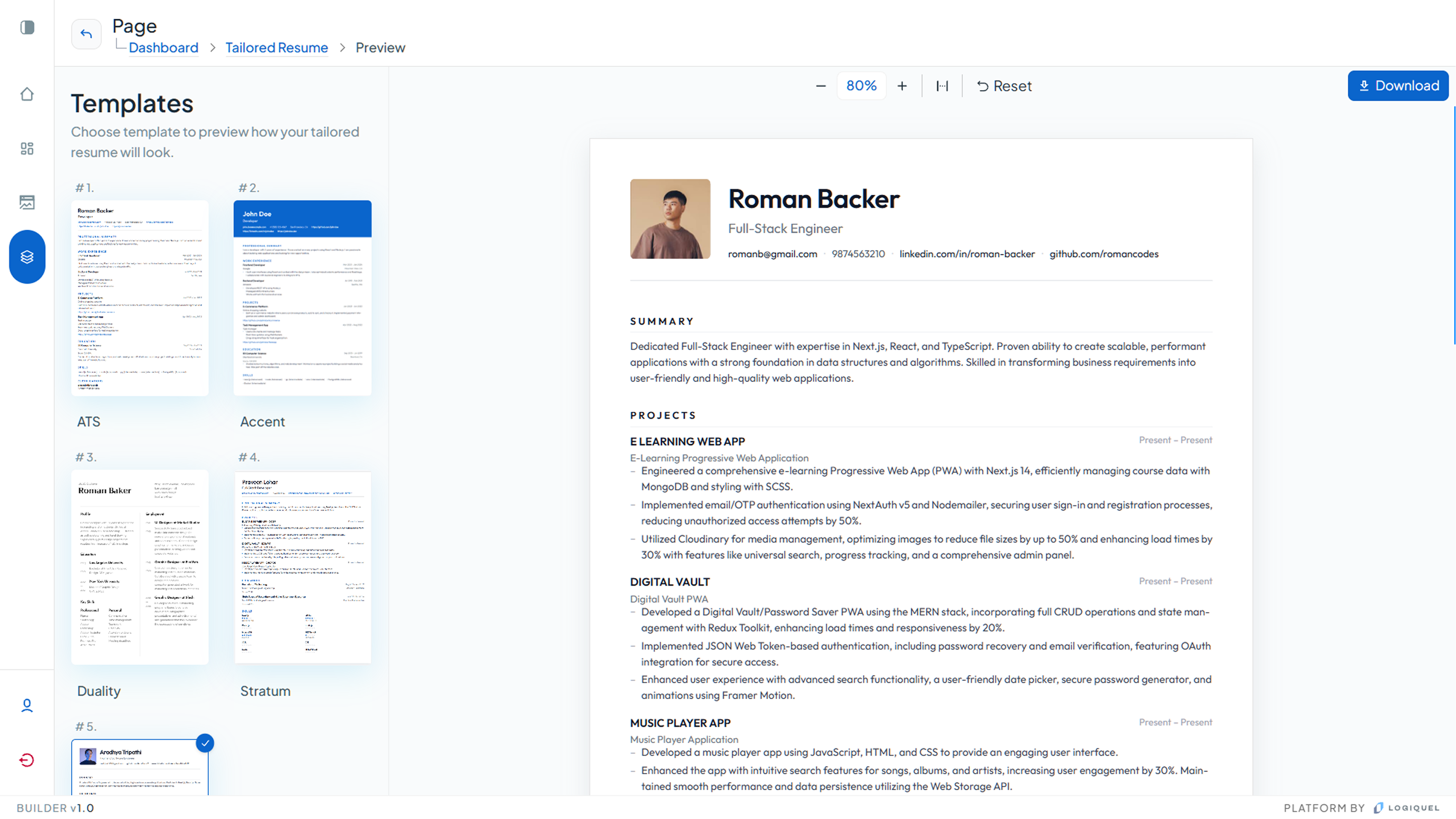Click the Music Player Application subtitle

pos(684,739)
